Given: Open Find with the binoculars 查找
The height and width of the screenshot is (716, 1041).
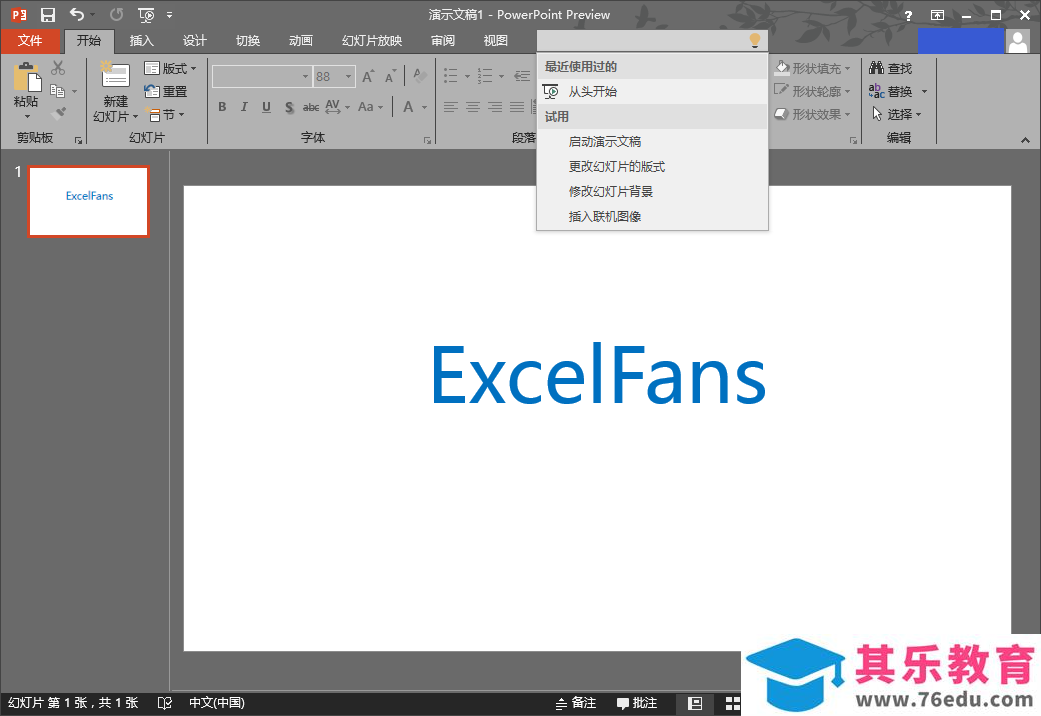Looking at the screenshot, I should (x=891, y=68).
